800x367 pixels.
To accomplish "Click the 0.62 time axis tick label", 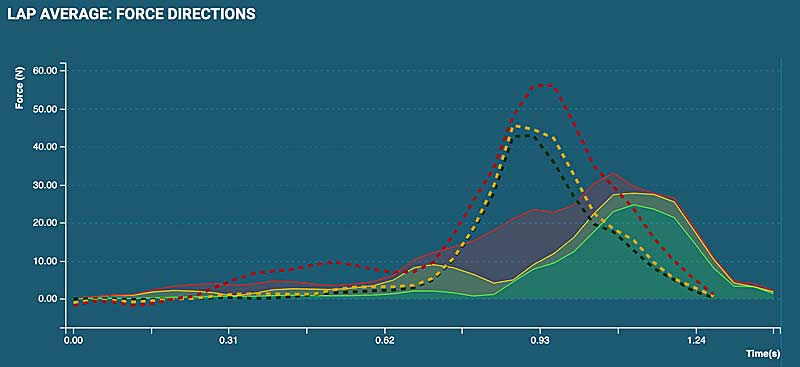I will 385,340.
